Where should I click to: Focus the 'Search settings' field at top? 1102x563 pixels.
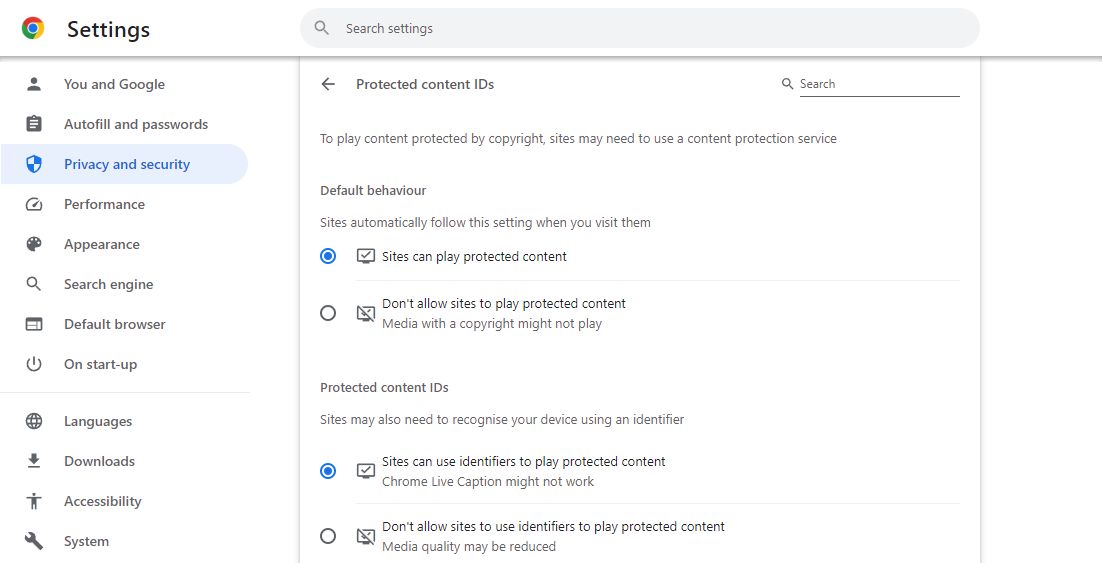(640, 29)
